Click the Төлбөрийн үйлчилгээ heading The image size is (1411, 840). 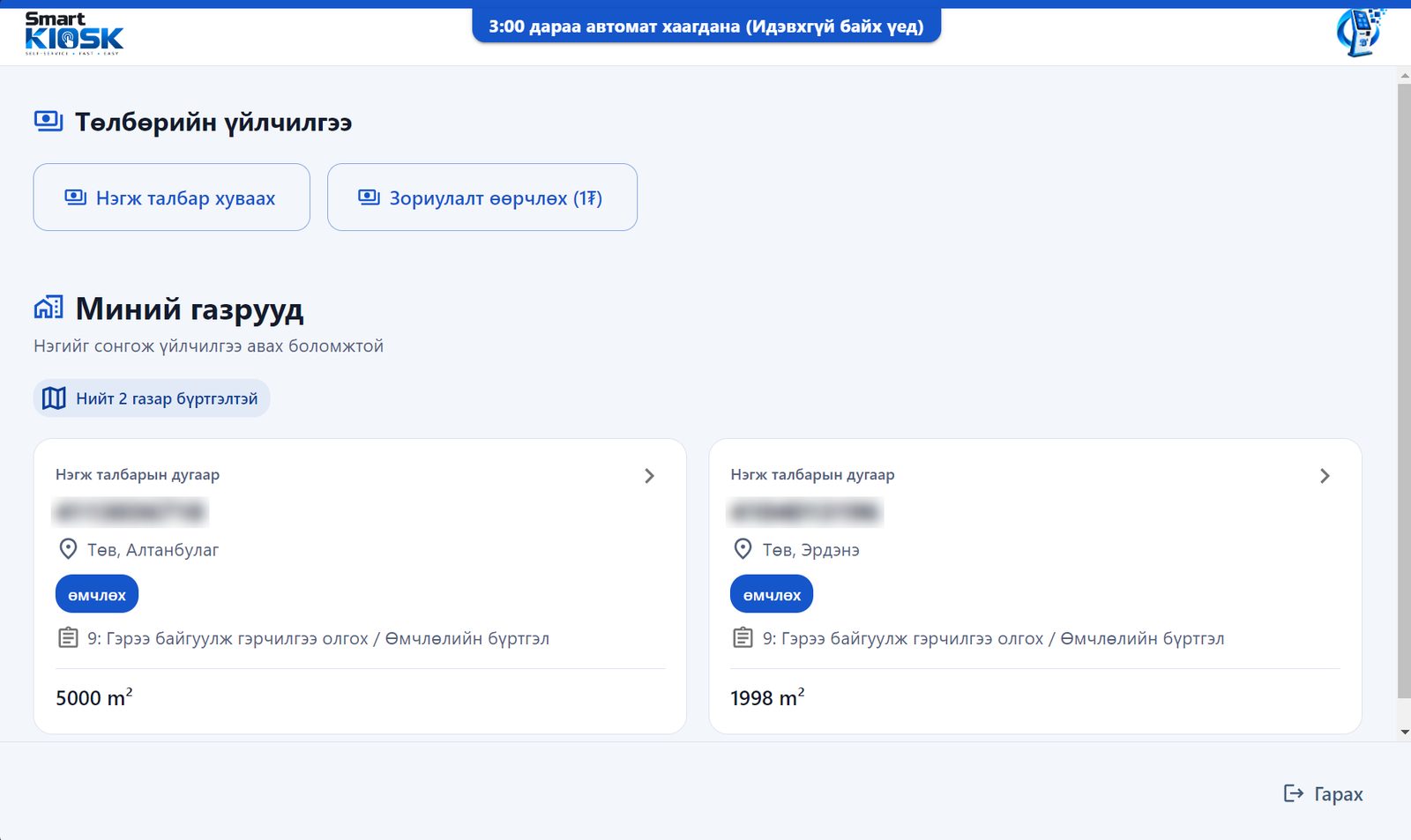pos(213,123)
